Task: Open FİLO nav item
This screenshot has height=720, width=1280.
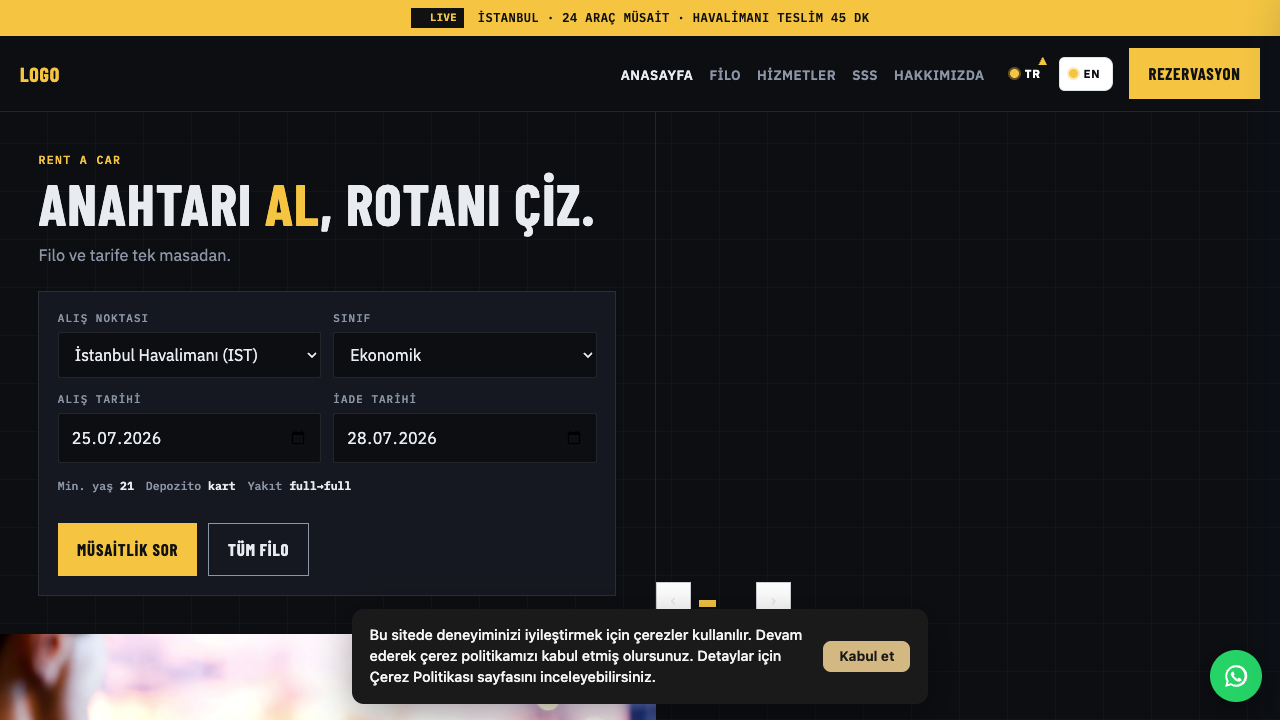Action: coord(725,75)
